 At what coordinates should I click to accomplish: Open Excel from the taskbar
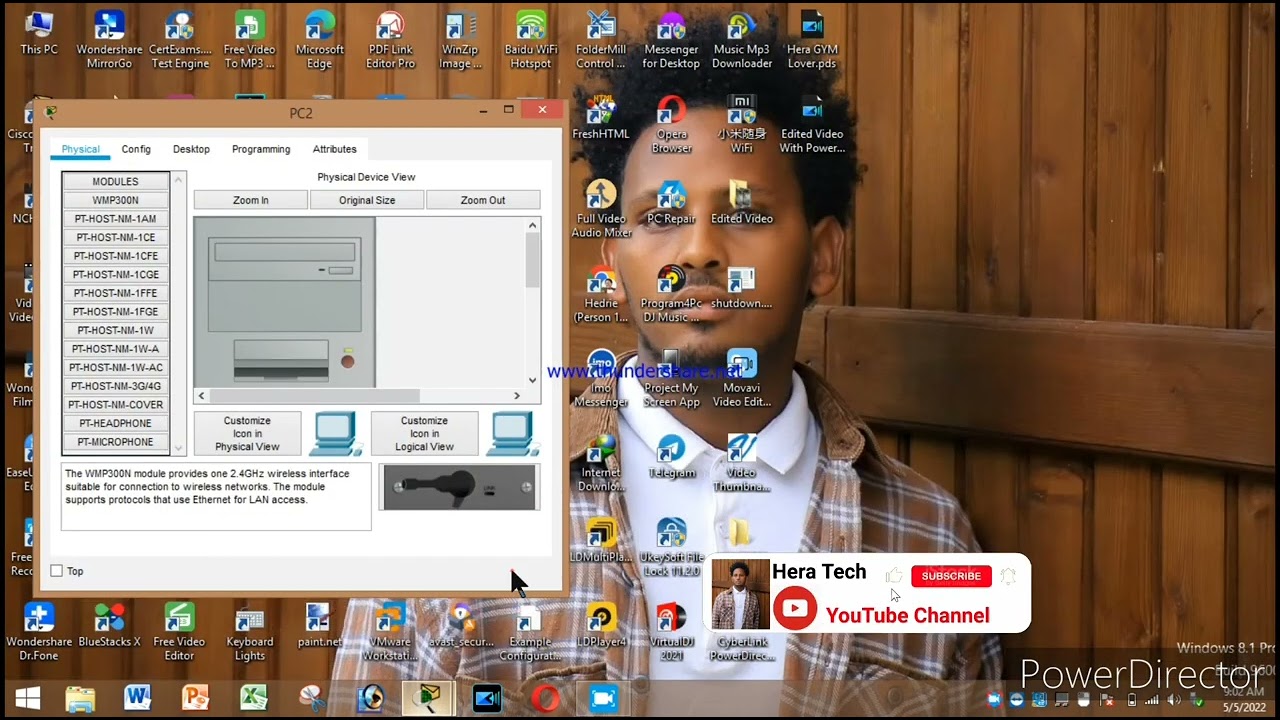pos(253,698)
